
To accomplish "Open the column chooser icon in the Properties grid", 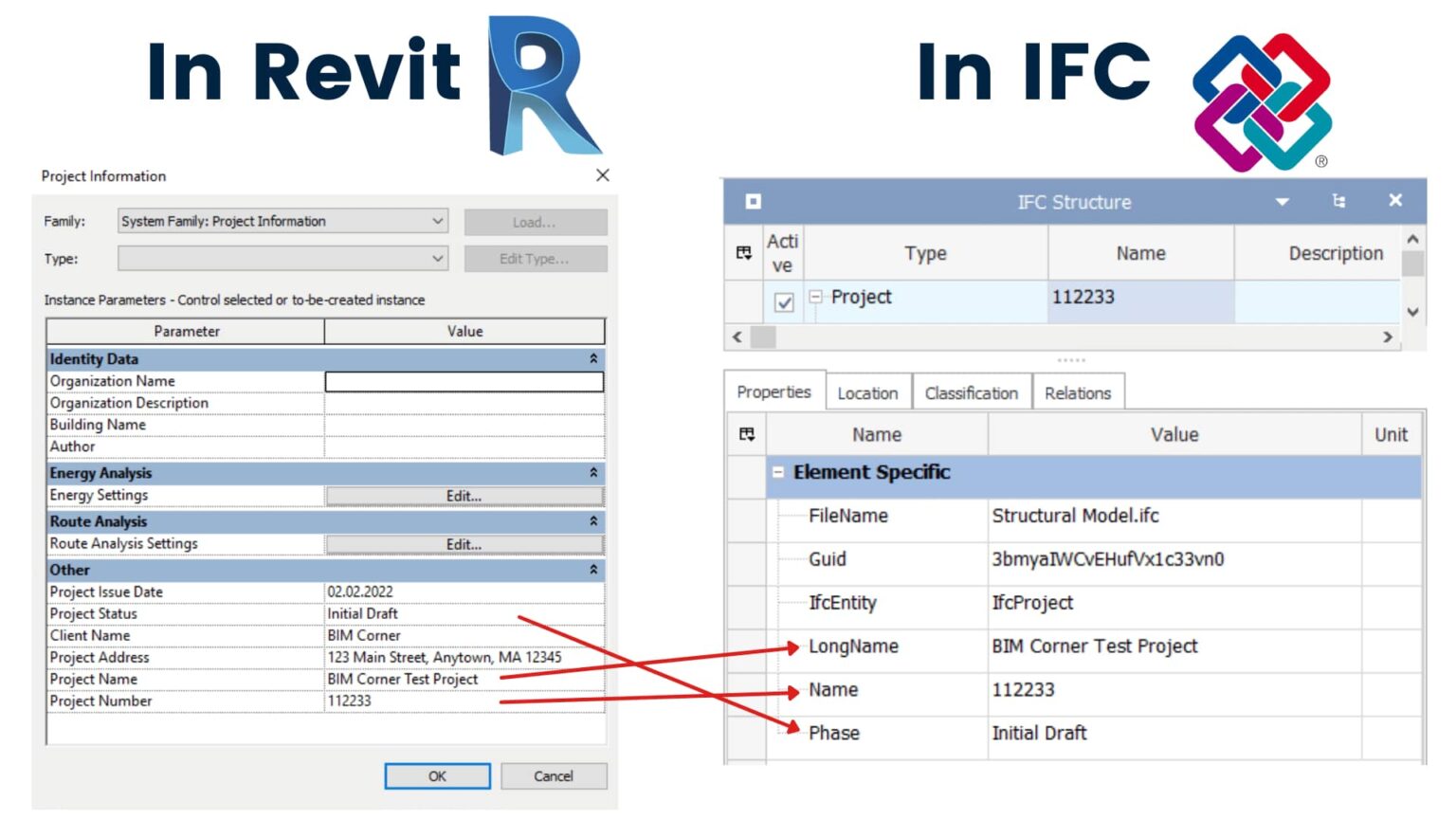I will click(748, 434).
